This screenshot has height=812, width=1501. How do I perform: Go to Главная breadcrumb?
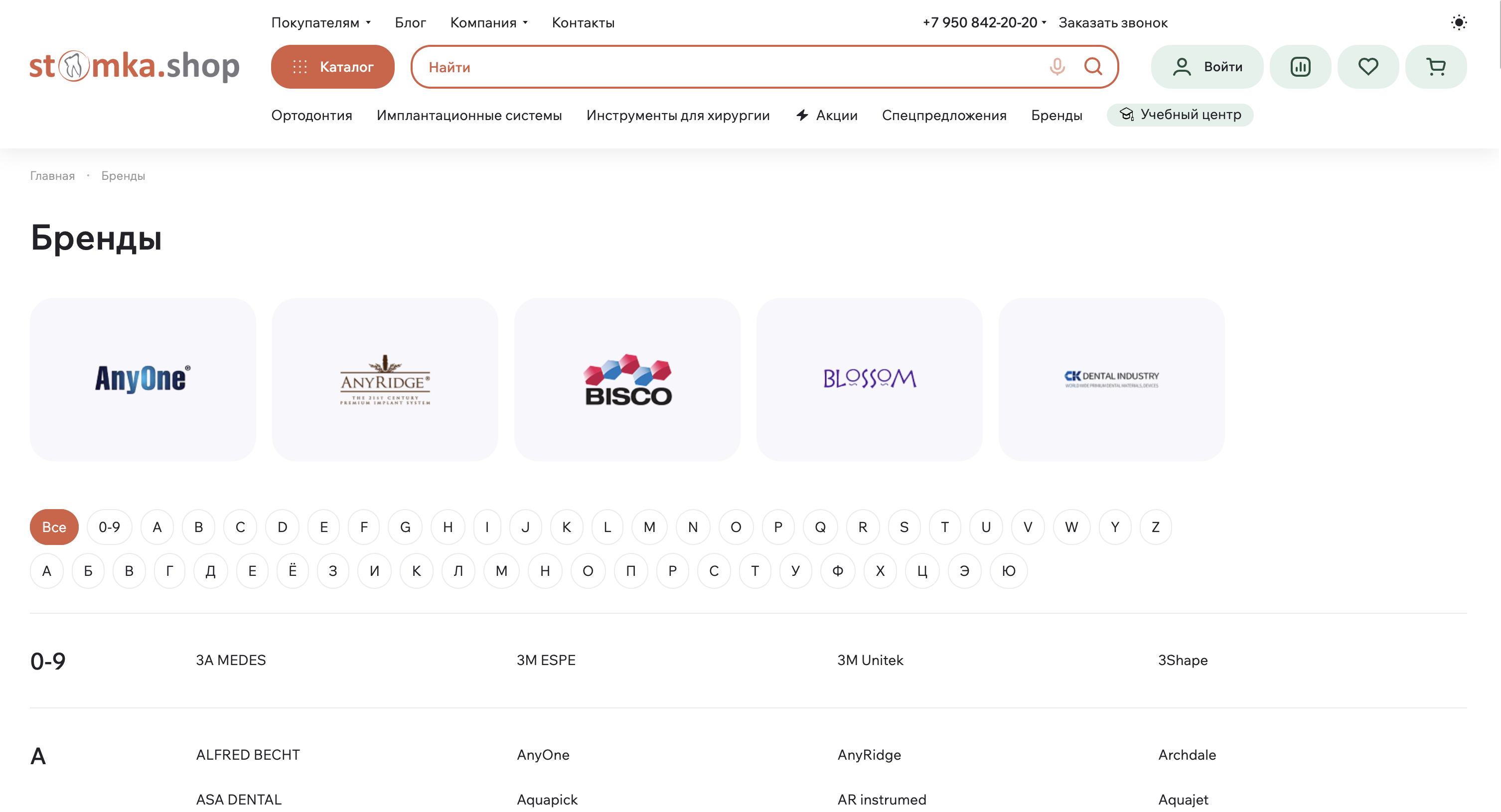(52, 175)
